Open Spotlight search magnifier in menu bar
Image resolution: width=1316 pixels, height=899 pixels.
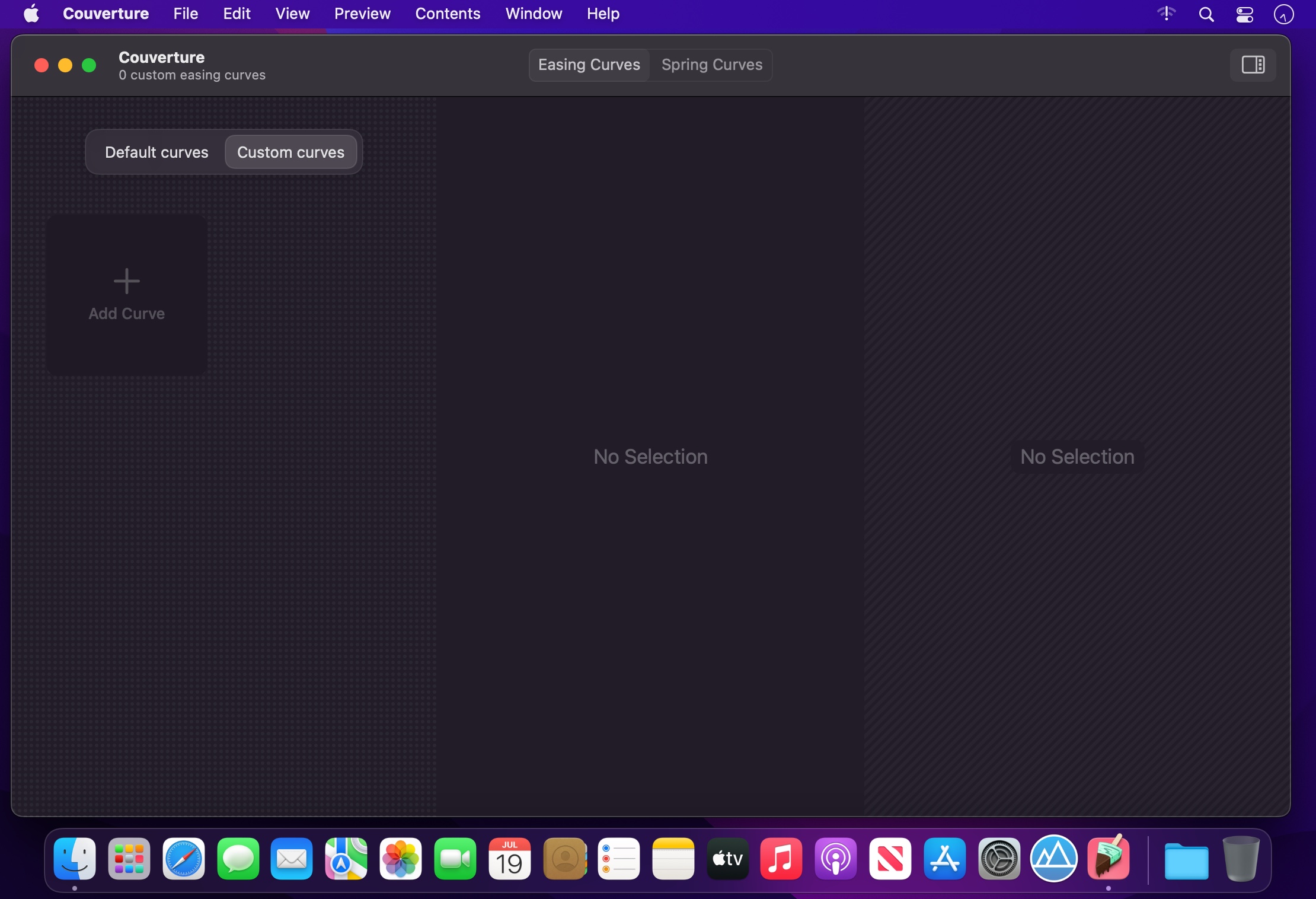pos(1206,14)
